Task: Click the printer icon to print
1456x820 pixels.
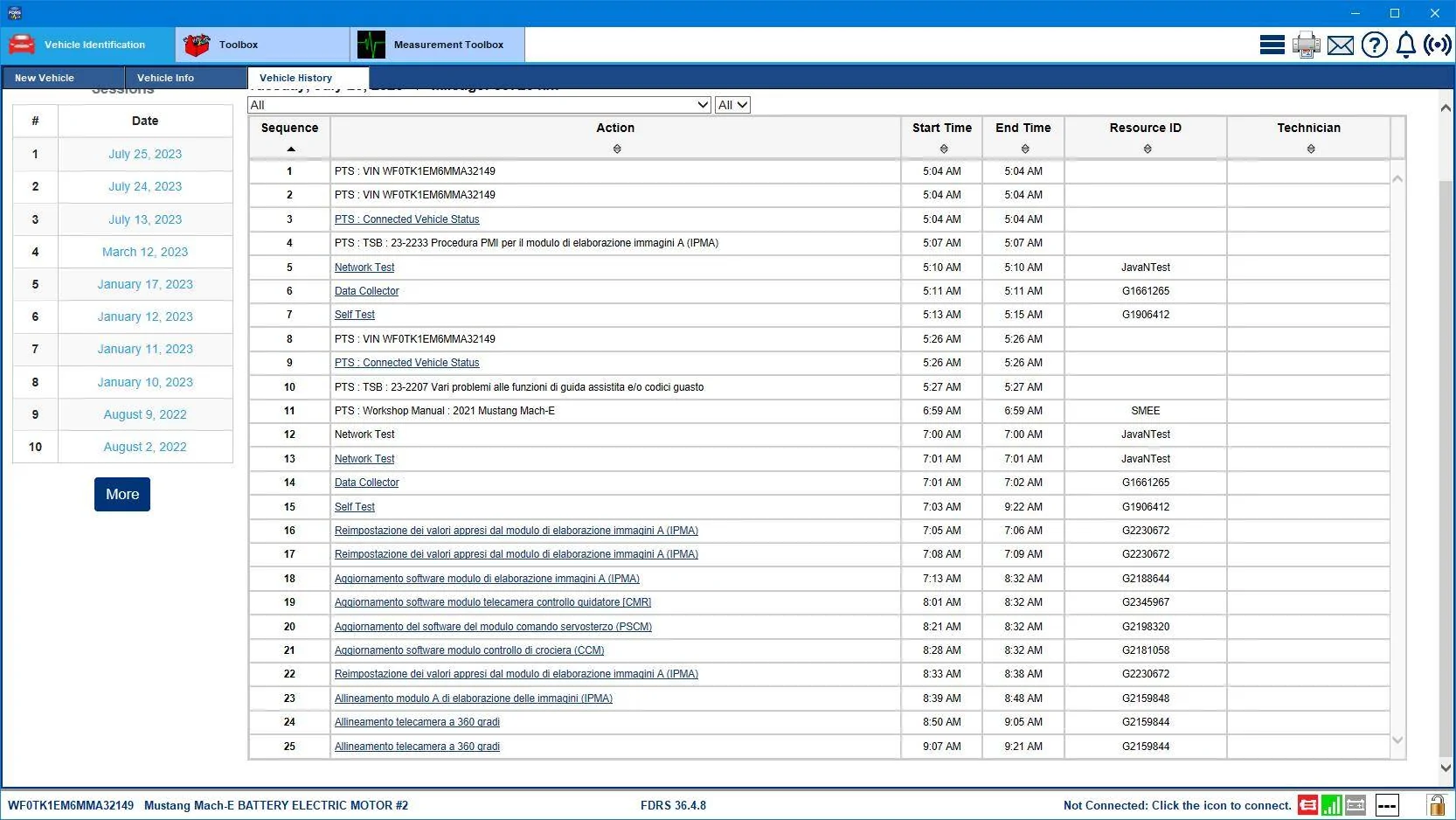Action: 1306,45
